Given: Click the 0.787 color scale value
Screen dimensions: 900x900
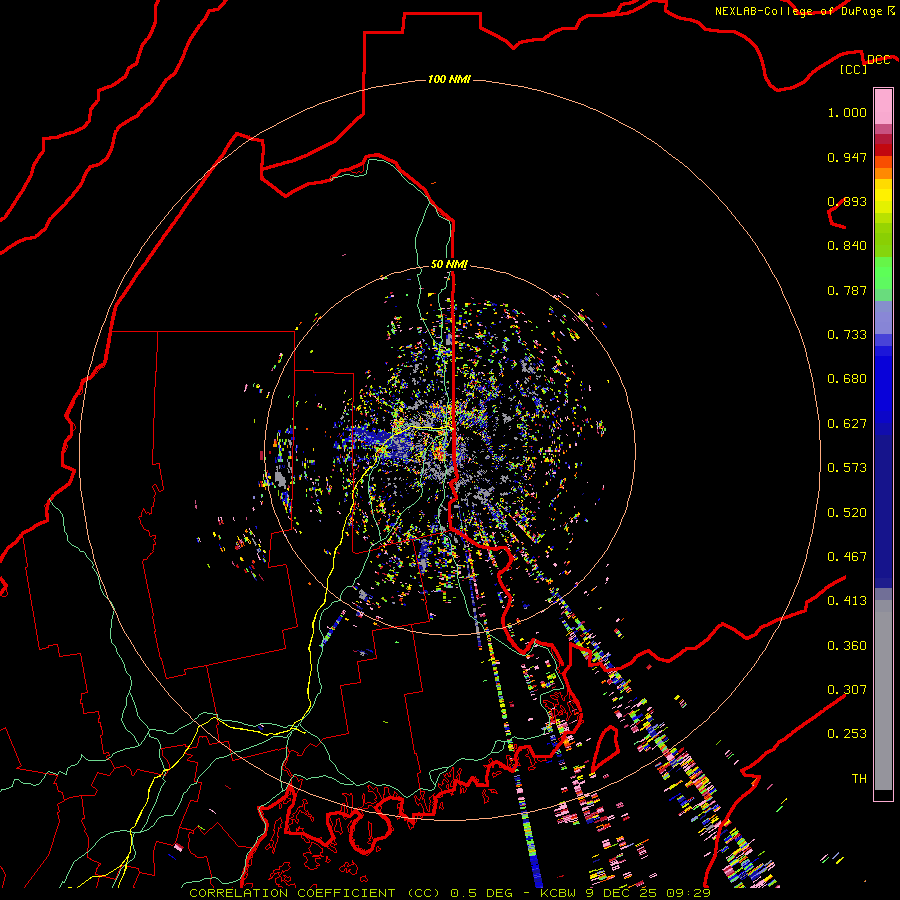Looking at the screenshot, I should 847,290.
